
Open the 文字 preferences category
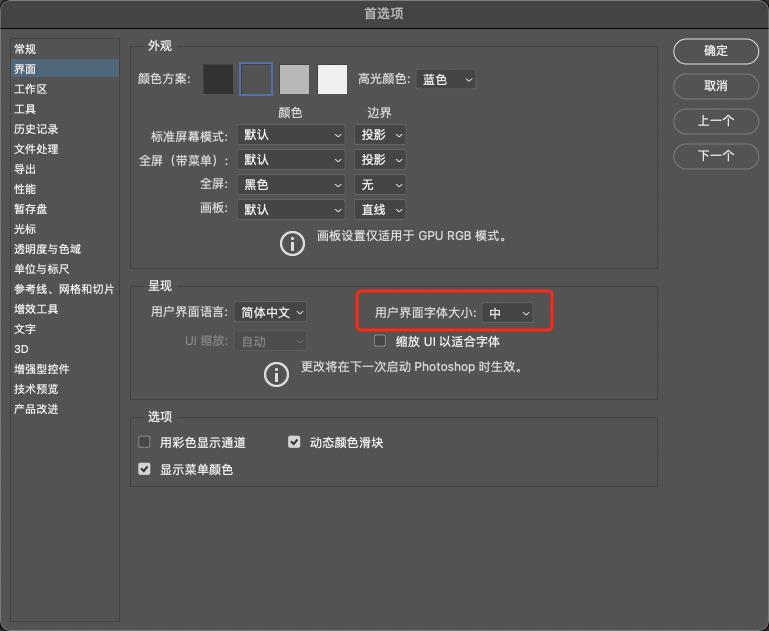pyautogui.click(x=65, y=329)
